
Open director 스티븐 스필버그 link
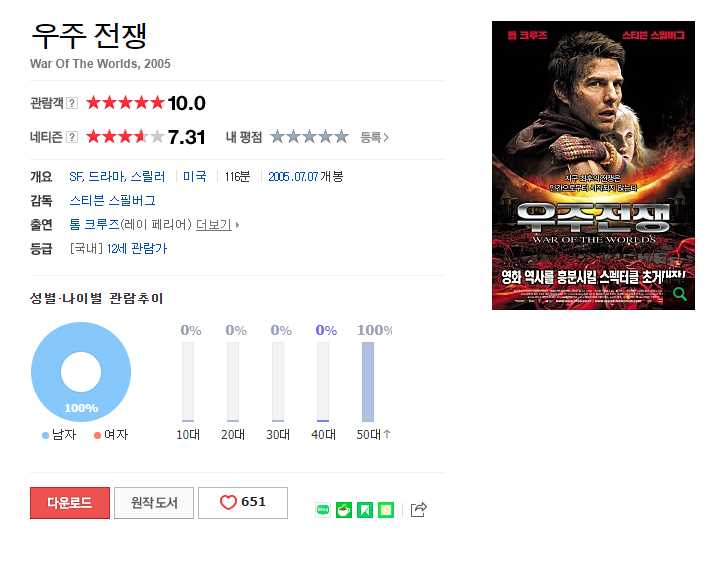(112, 201)
